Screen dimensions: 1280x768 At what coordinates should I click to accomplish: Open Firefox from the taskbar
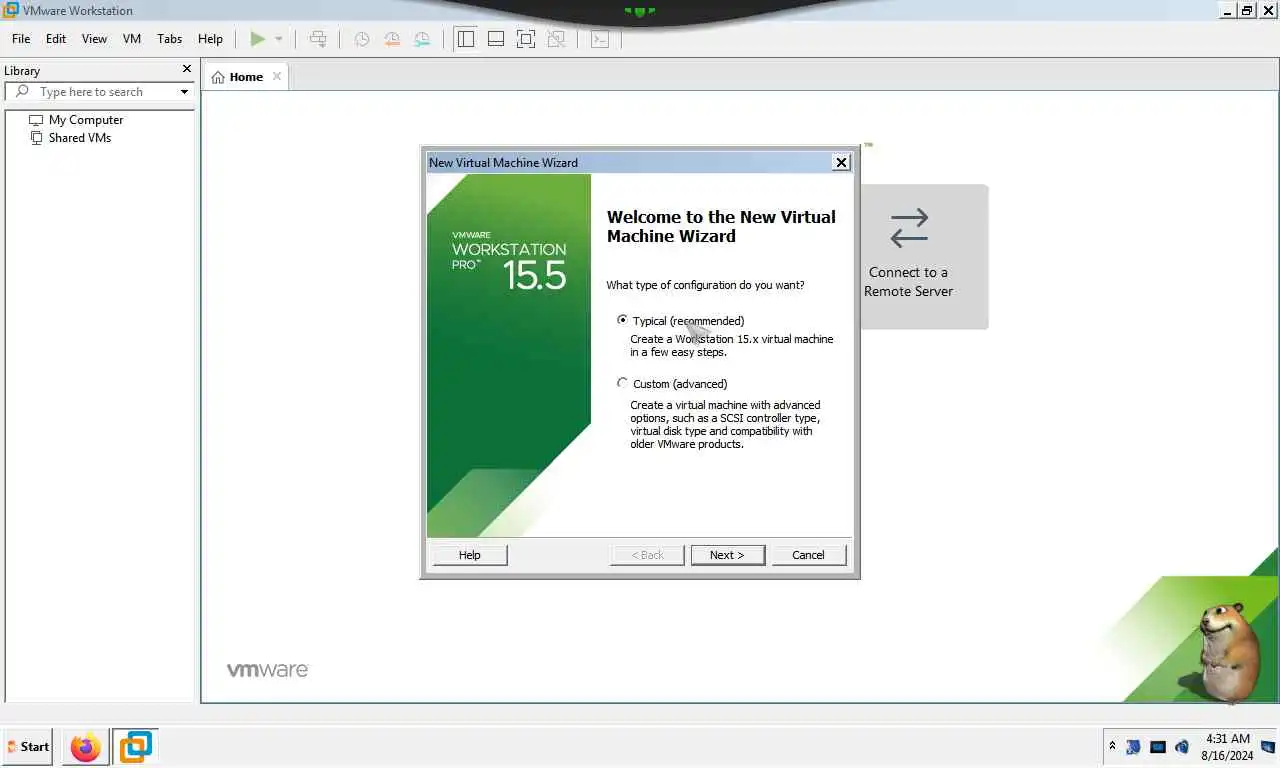click(86, 746)
